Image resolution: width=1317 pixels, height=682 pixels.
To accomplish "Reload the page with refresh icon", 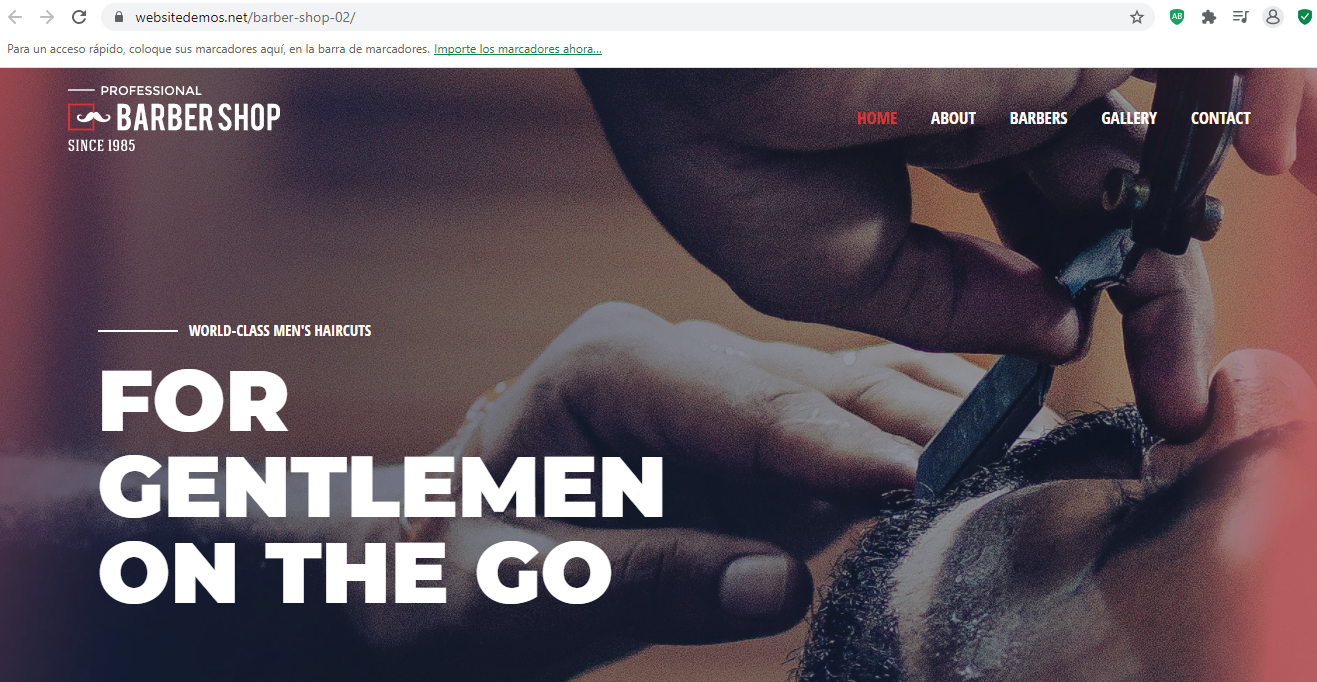I will click(x=79, y=17).
